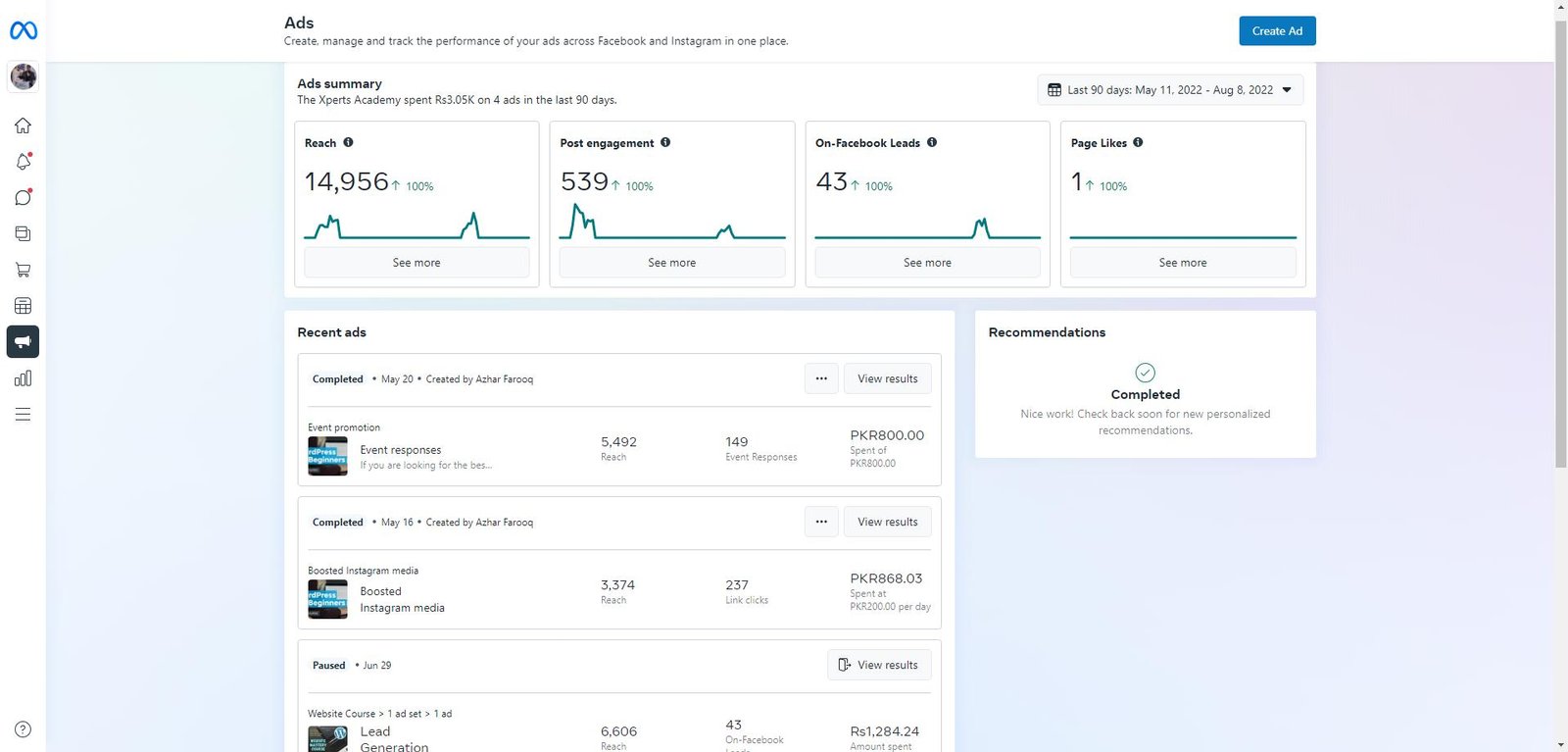1568x752 pixels.
Task: Show the On-Facebook Leads info icon
Action: (x=932, y=142)
